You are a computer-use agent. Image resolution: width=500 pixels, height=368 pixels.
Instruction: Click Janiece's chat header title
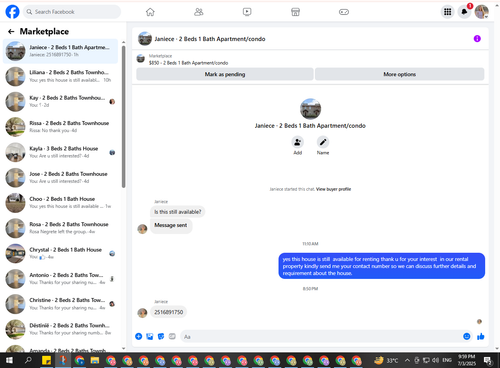point(210,39)
